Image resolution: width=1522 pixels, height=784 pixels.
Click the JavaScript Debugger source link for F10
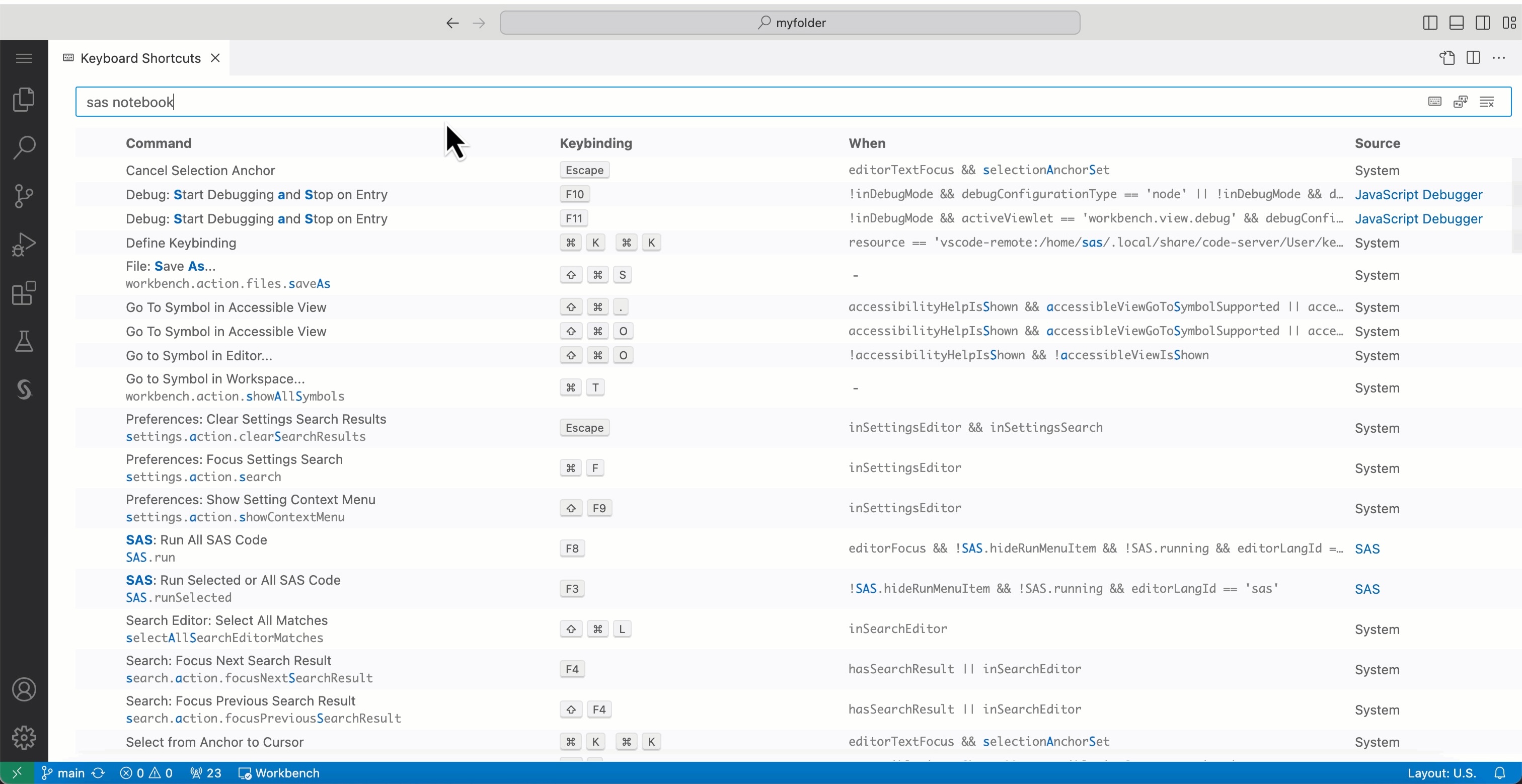1418,194
